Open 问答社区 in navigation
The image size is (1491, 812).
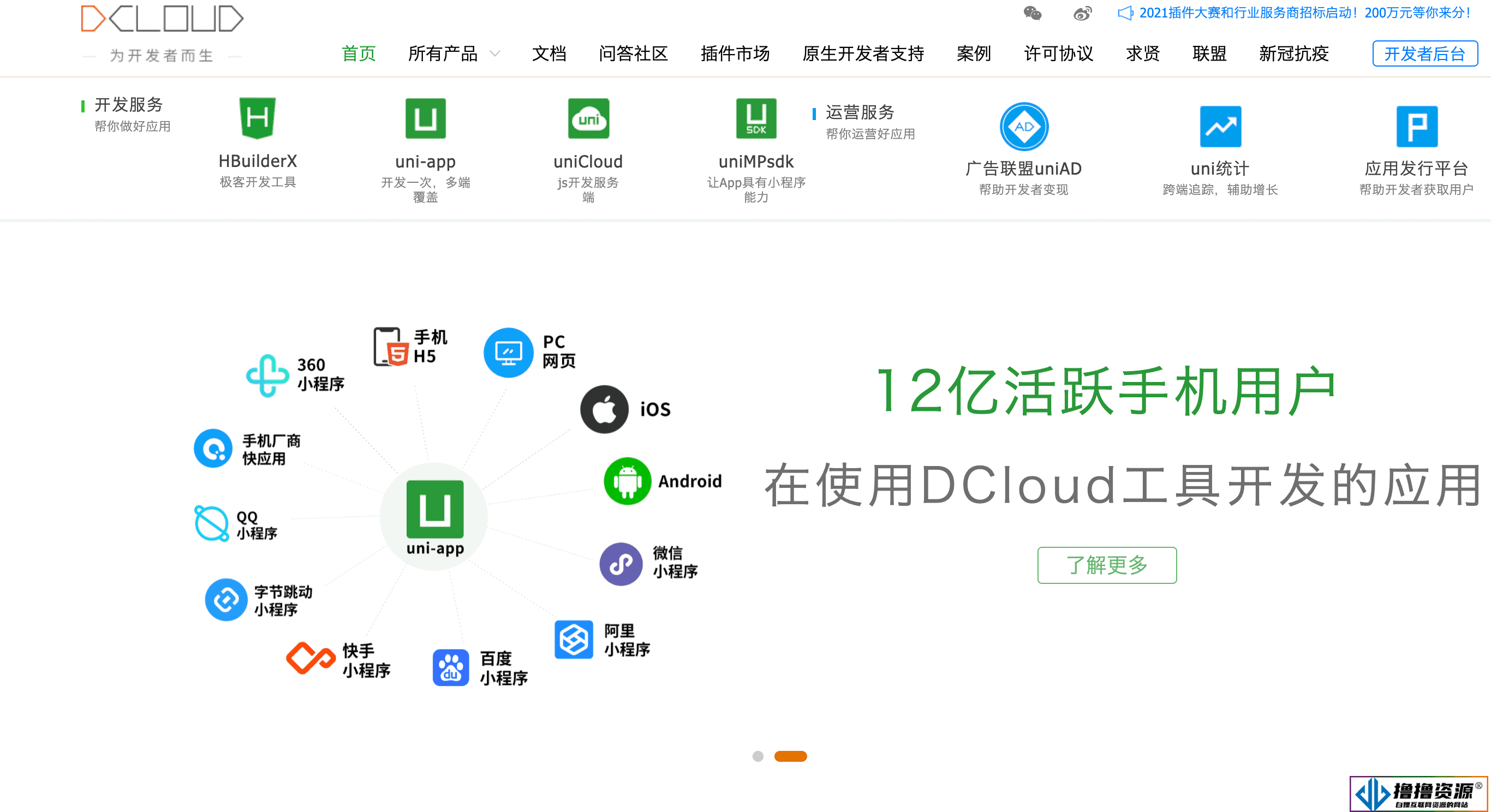coord(633,54)
